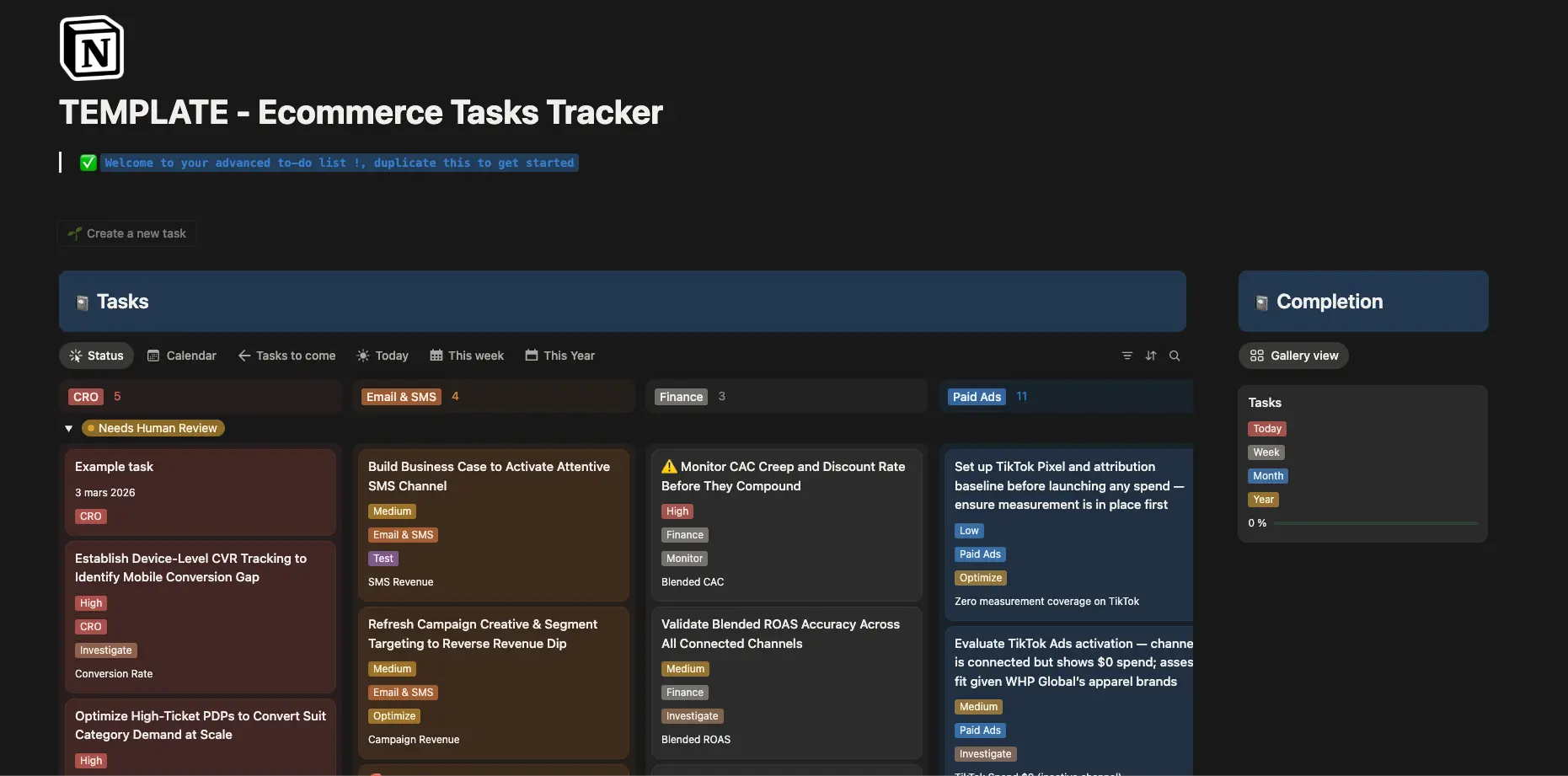Image resolution: width=1568 pixels, height=776 pixels.
Task: Open the search magnifier in Tasks toolbar
Action: (1175, 356)
